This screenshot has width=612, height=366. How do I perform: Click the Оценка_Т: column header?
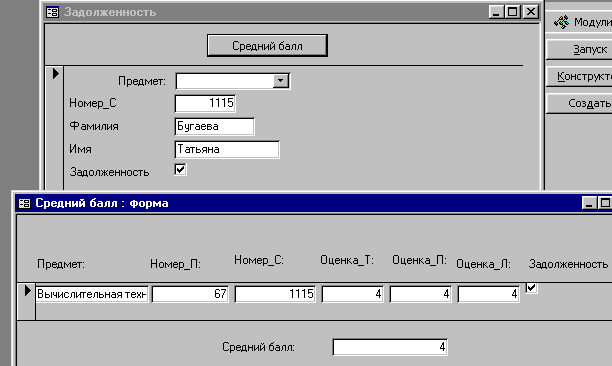[347, 260]
